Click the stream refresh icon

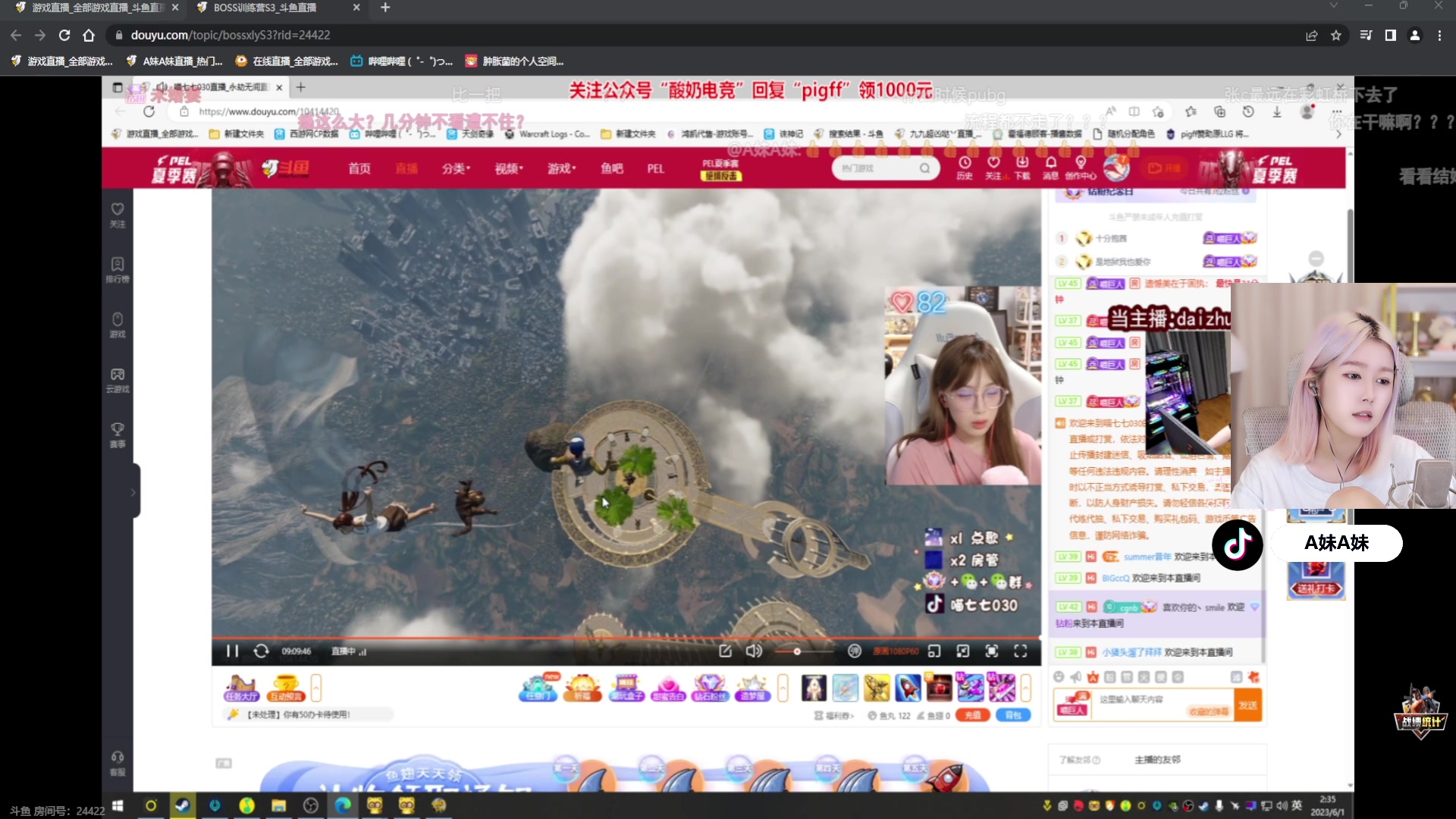(x=261, y=651)
